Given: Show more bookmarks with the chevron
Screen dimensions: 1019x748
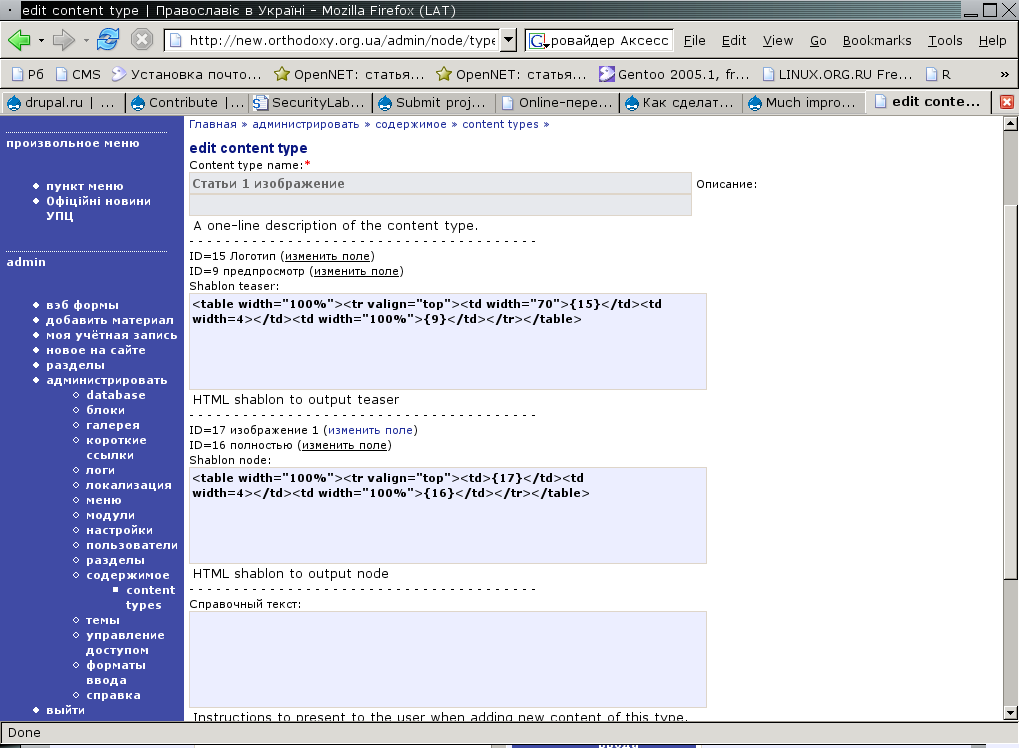Looking at the screenshot, I should 1004,75.
